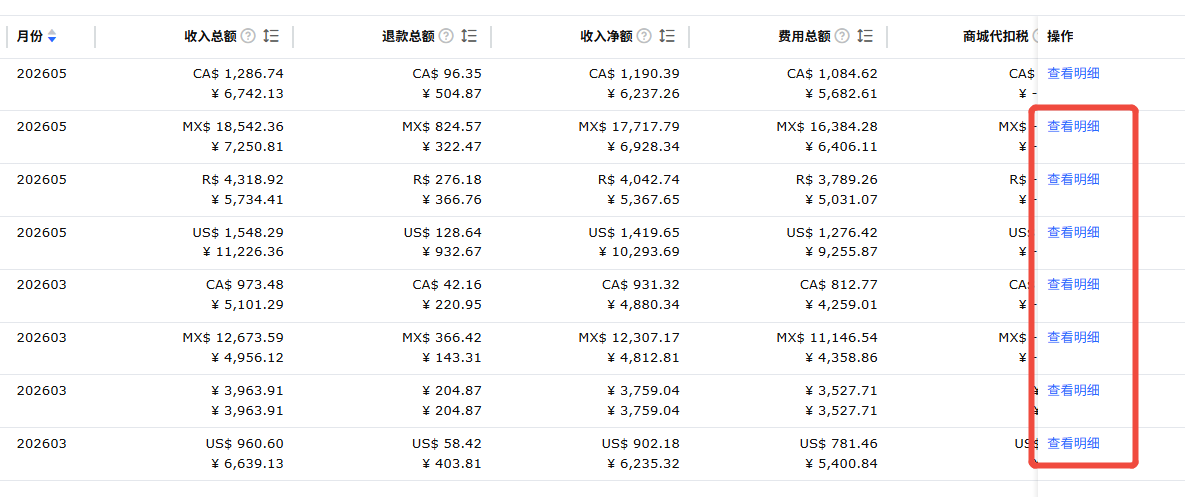Screen dimensions: 1185x497
Task: Open help icon beside 商城代扣税
Action: tap(1035, 36)
